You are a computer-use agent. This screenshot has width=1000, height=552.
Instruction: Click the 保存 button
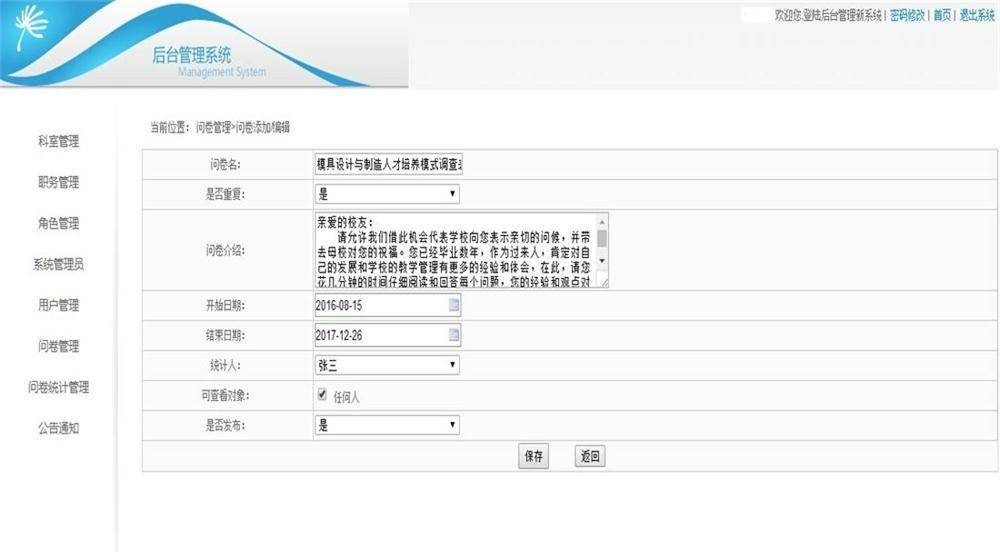[533, 456]
